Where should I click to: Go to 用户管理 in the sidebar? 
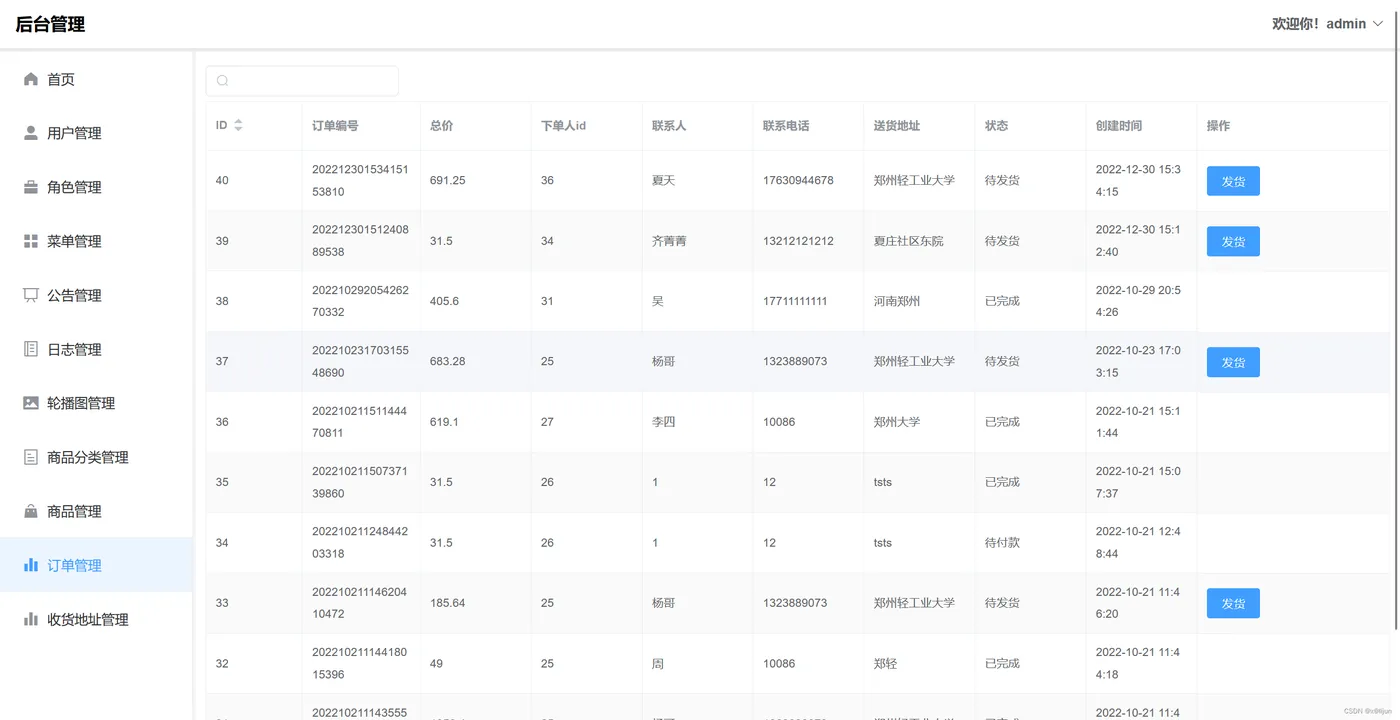click(96, 133)
